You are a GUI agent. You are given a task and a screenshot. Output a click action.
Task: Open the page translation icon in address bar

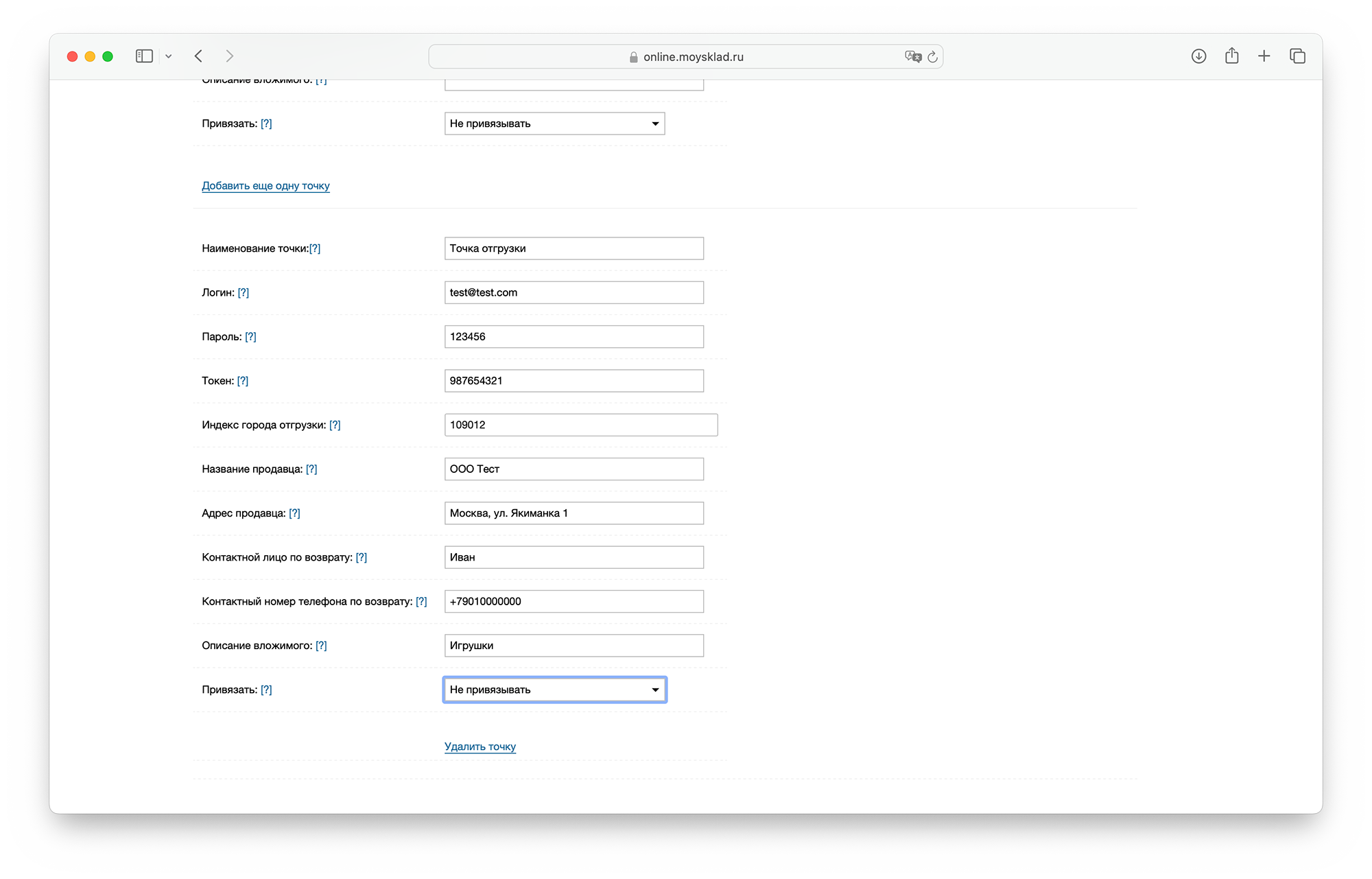point(912,57)
